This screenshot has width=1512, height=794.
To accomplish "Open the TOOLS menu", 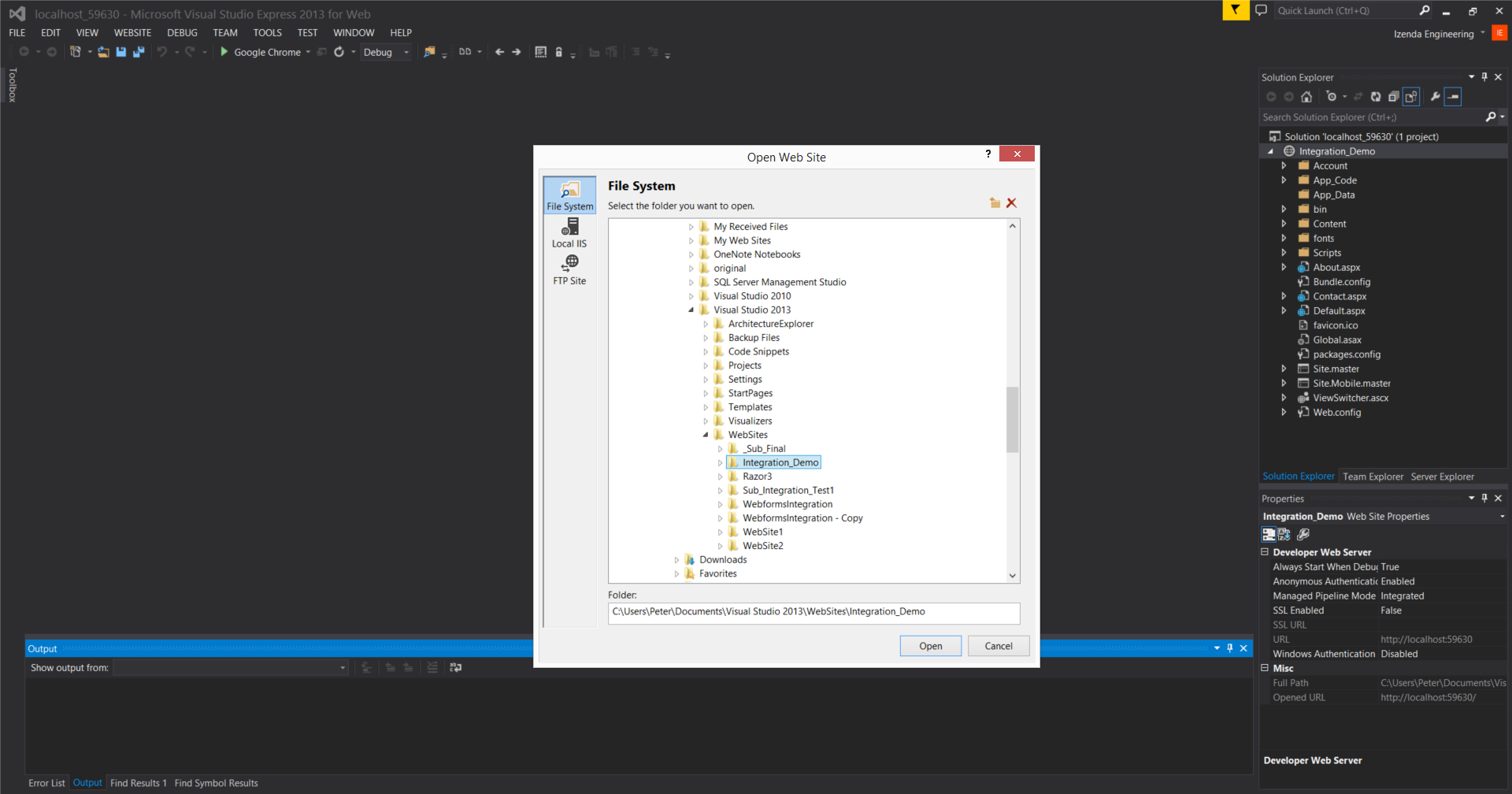I will tap(268, 33).
